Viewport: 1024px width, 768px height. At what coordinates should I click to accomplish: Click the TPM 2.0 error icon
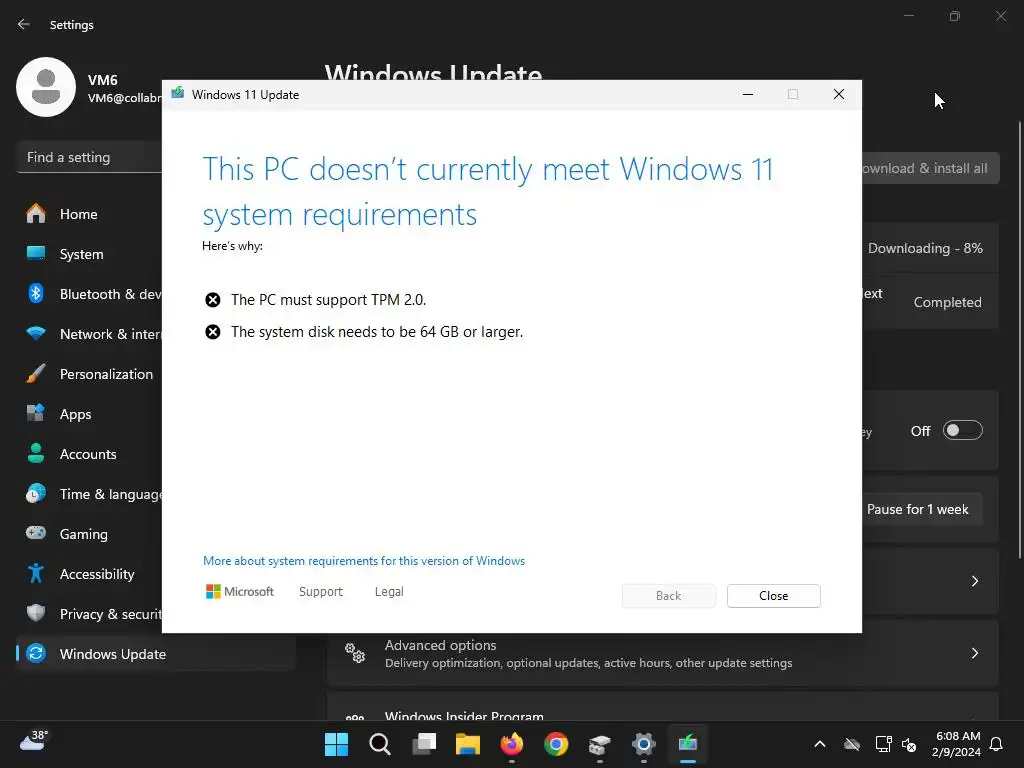tap(213, 300)
